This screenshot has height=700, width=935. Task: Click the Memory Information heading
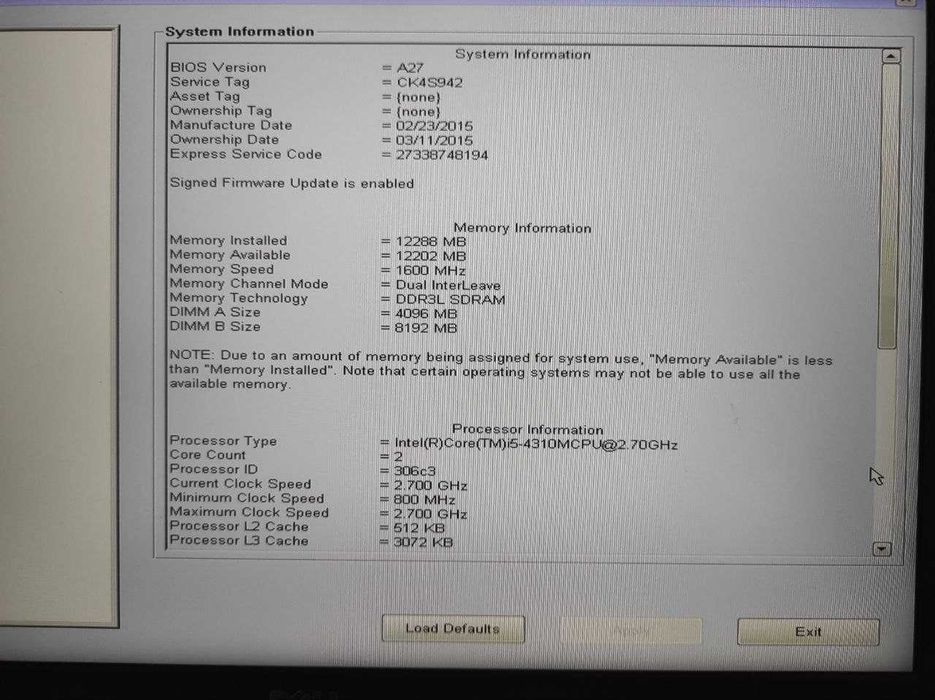click(x=522, y=228)
